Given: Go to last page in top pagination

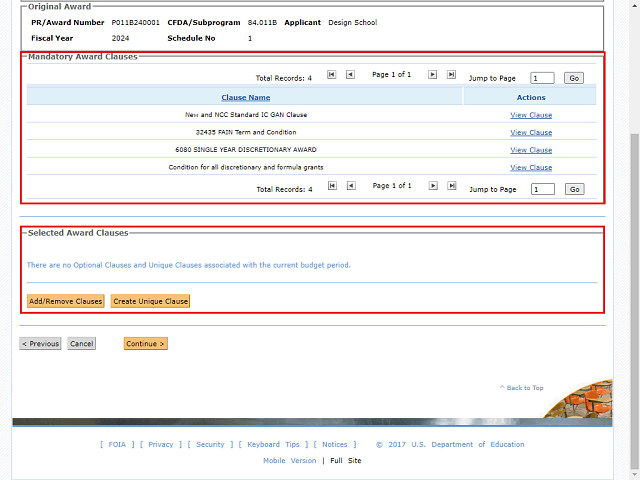Looking at the screenshot, I should 451,75.
